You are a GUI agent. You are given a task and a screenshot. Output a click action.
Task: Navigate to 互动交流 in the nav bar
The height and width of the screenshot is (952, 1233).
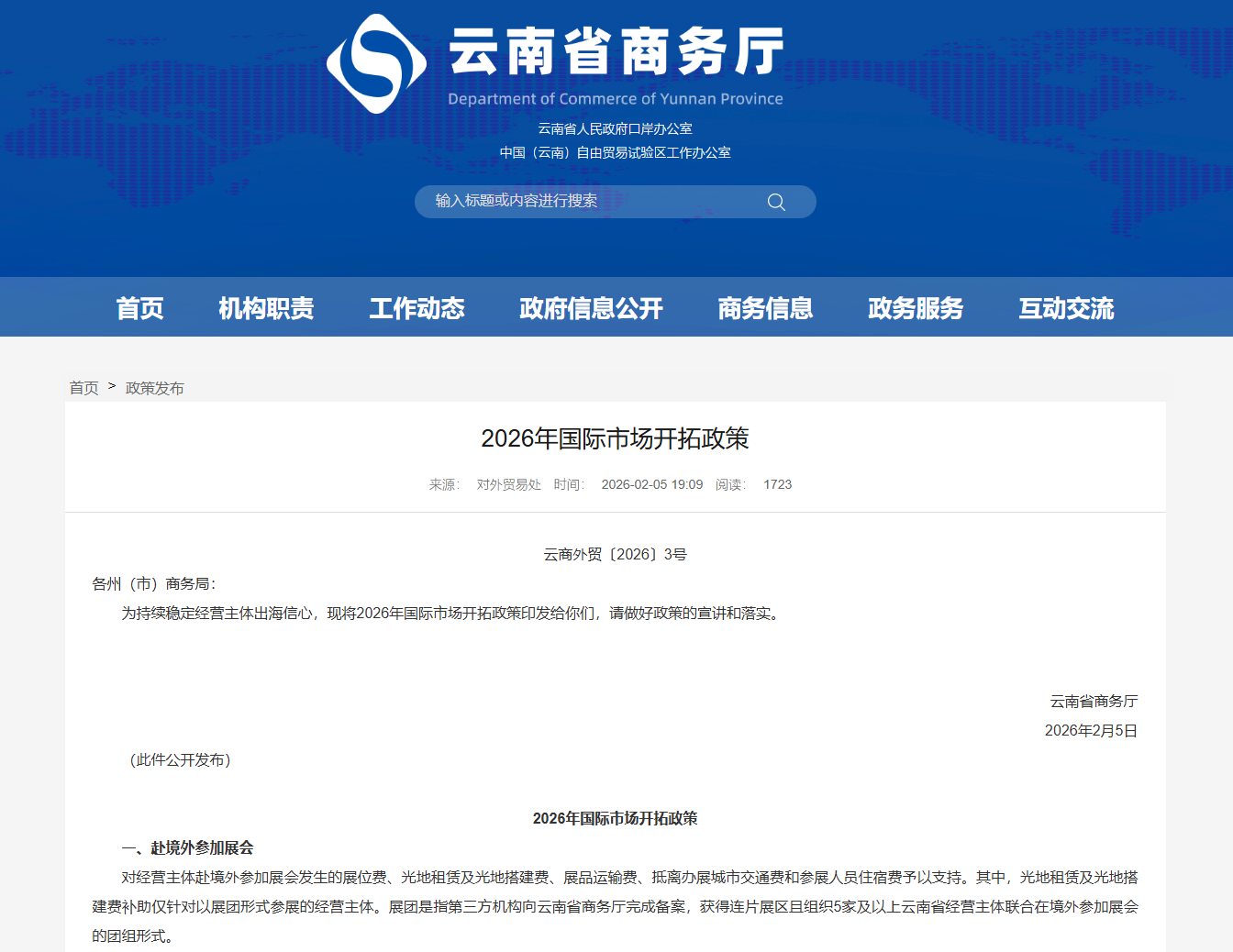click(1066, 308)
